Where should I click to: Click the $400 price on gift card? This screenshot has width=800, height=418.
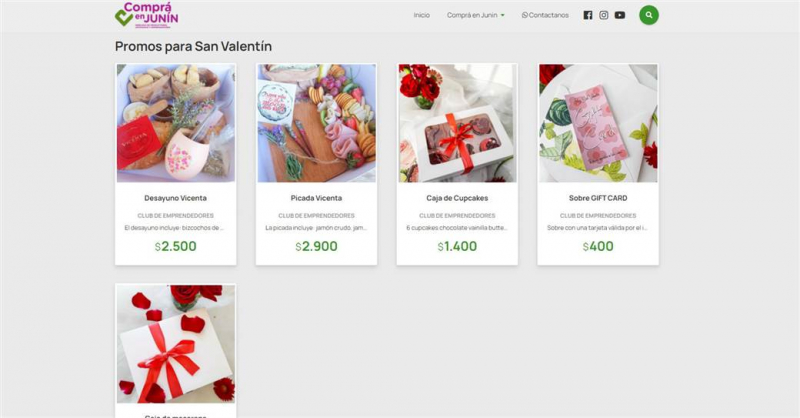click(x=598, y=246)
